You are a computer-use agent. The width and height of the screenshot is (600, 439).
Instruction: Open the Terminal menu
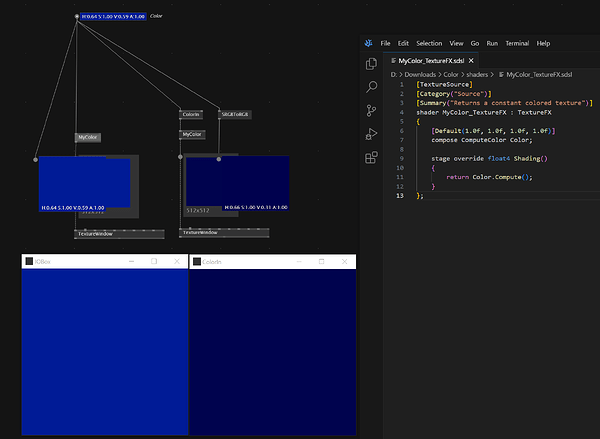517,43
